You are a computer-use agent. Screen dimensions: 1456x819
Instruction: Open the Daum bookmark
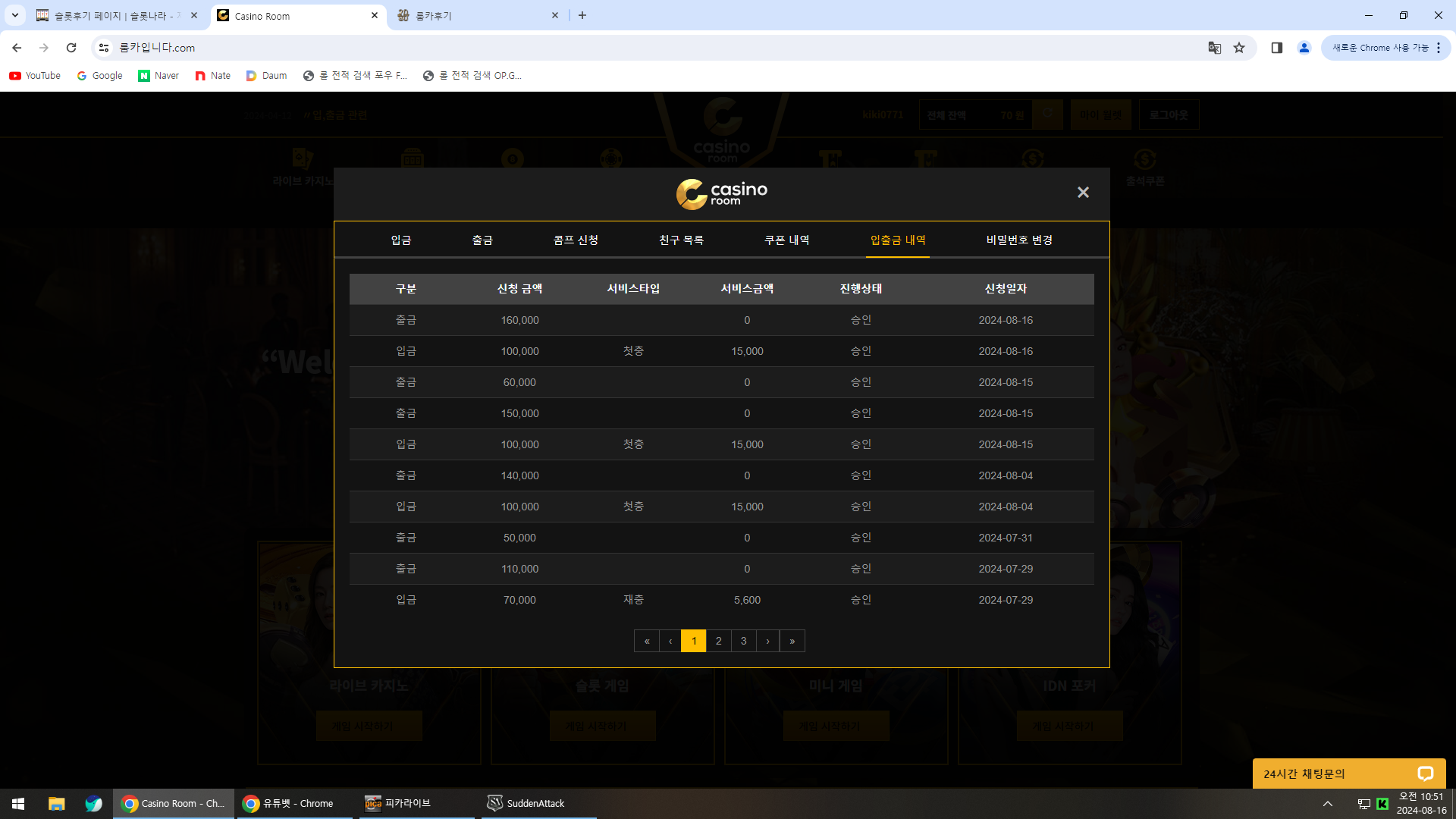266,76
